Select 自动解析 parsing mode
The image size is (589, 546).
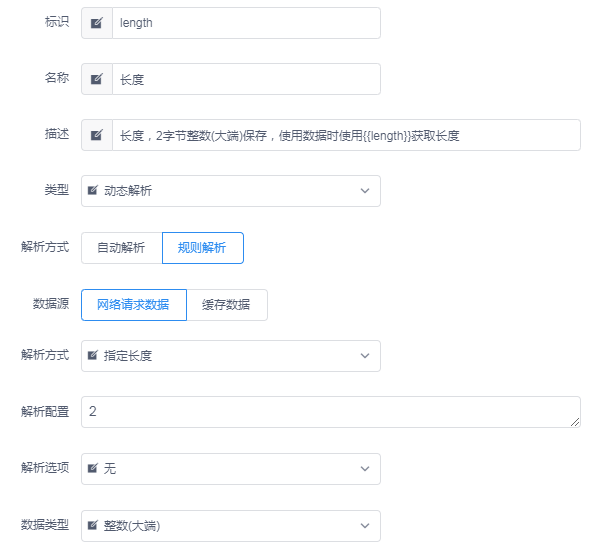click(x=122, y=248)
